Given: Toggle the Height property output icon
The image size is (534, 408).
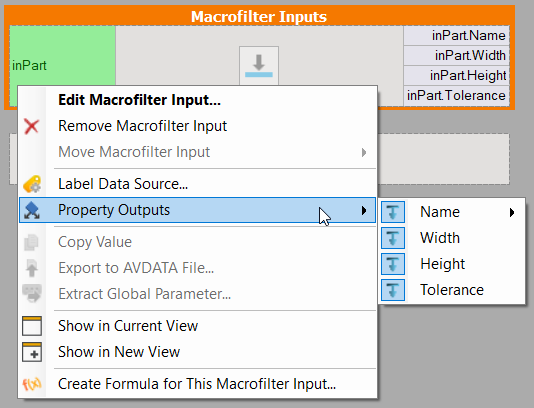Looking at the screenshot, I should [x=393, y=264].
